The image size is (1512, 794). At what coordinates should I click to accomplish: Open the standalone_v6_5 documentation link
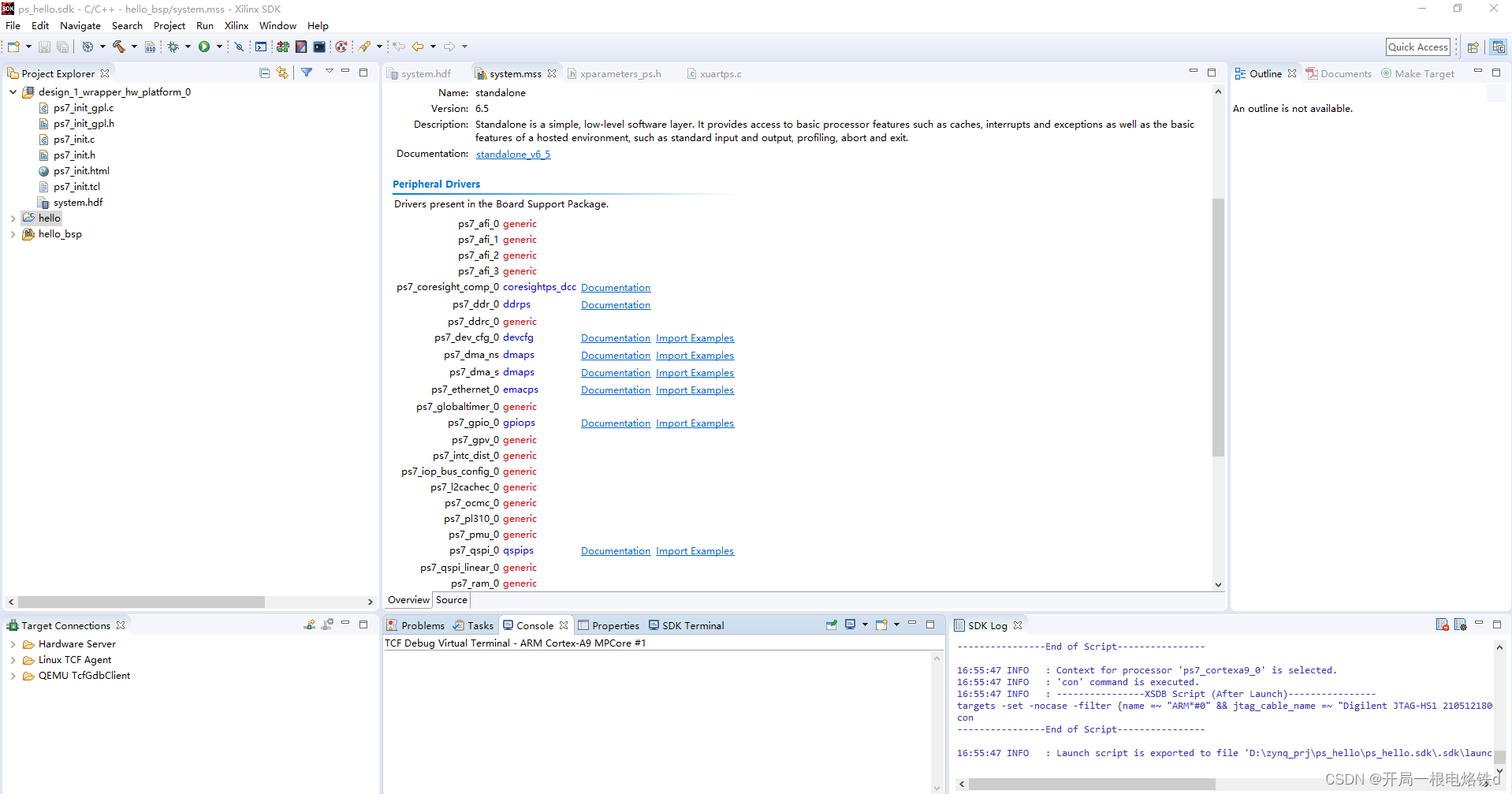tap(513, 155)
